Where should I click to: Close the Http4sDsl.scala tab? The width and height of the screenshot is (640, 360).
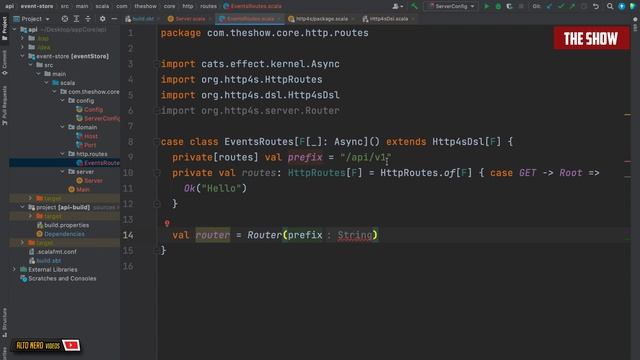(x=413, y=19)
